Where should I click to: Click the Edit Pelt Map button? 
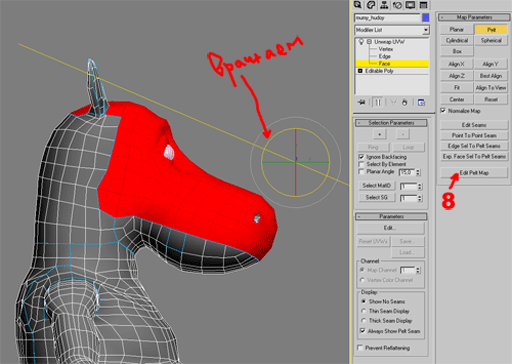coord(474,173)
